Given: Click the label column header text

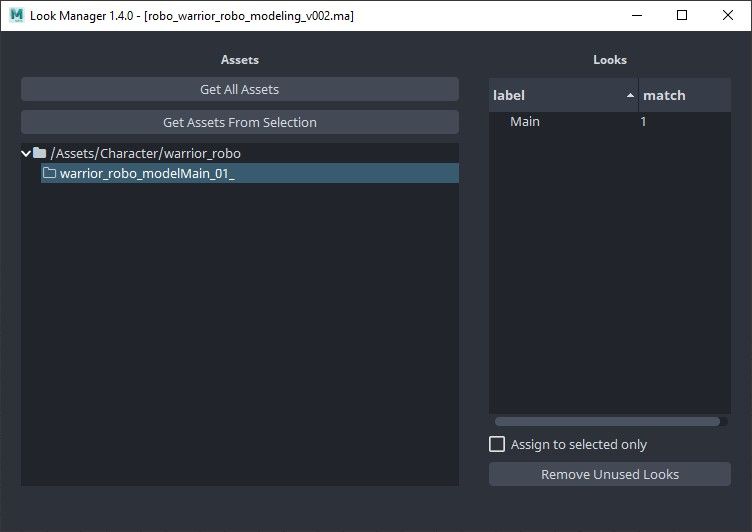Looking at the screenshot, I should click(509, 95).
